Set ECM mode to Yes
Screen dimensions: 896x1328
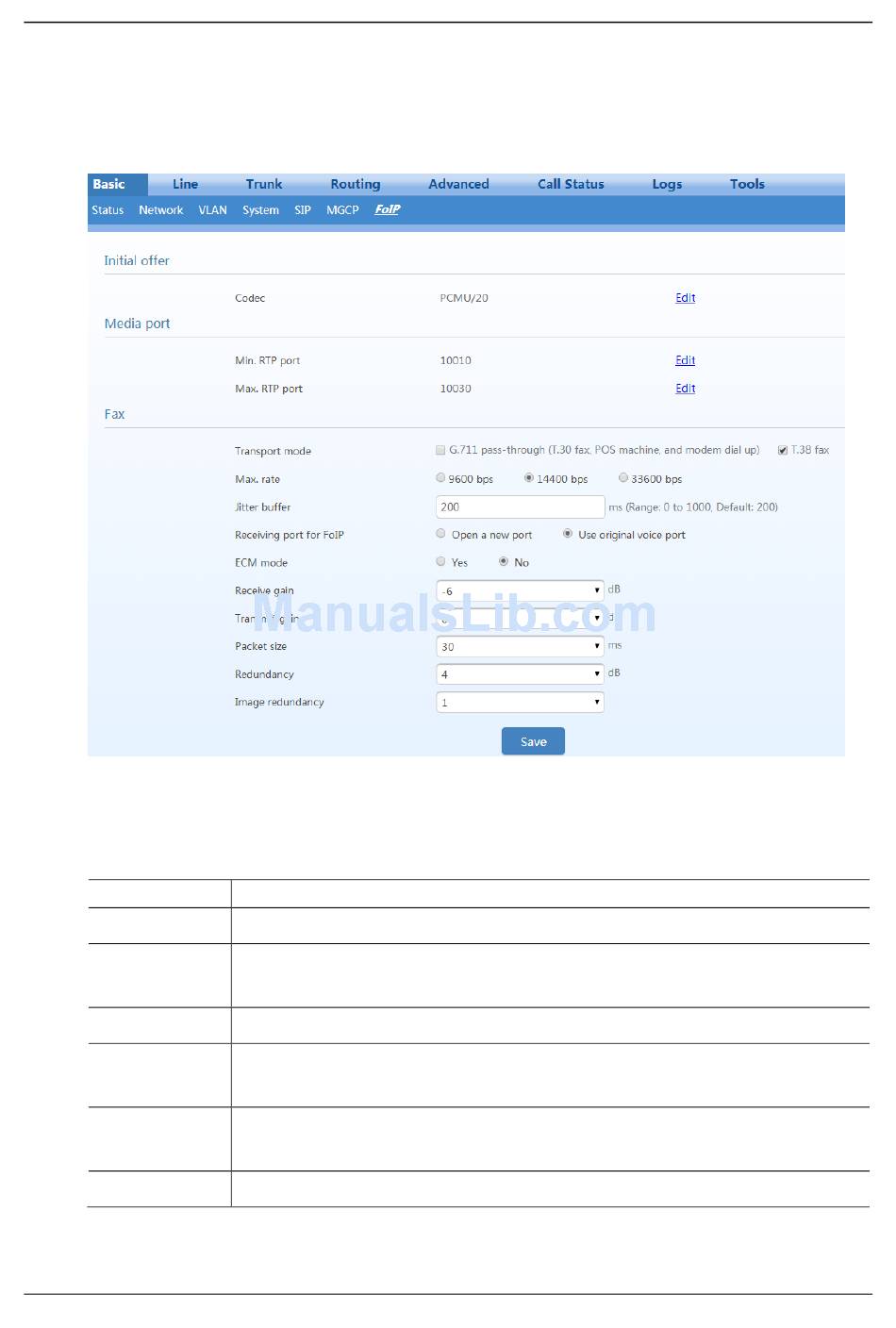[440, 561]
